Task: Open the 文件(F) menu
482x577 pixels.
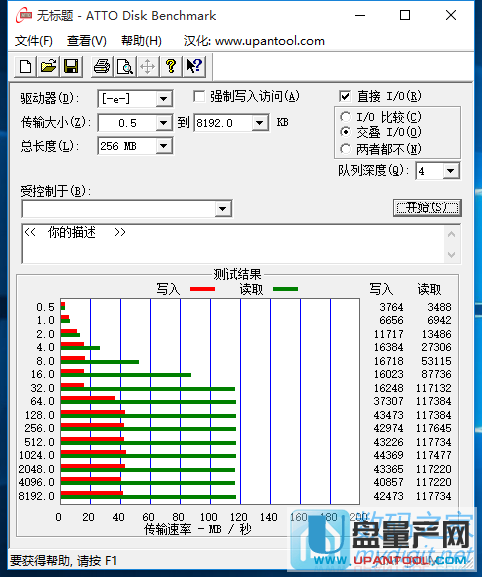Action: pyautogui.click(x=33, y=41)
